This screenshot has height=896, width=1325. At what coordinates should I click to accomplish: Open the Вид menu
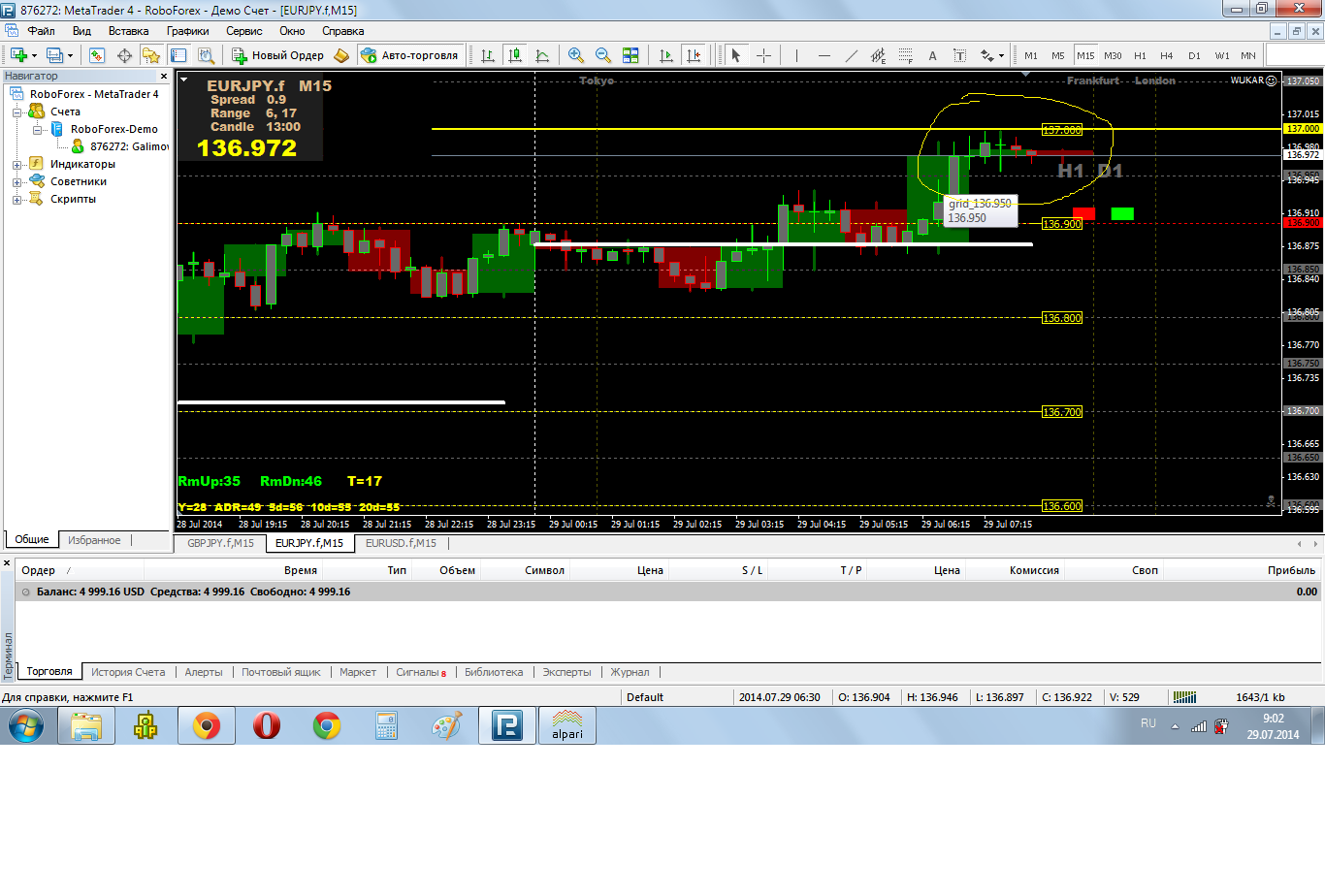[x=81, y=31]
